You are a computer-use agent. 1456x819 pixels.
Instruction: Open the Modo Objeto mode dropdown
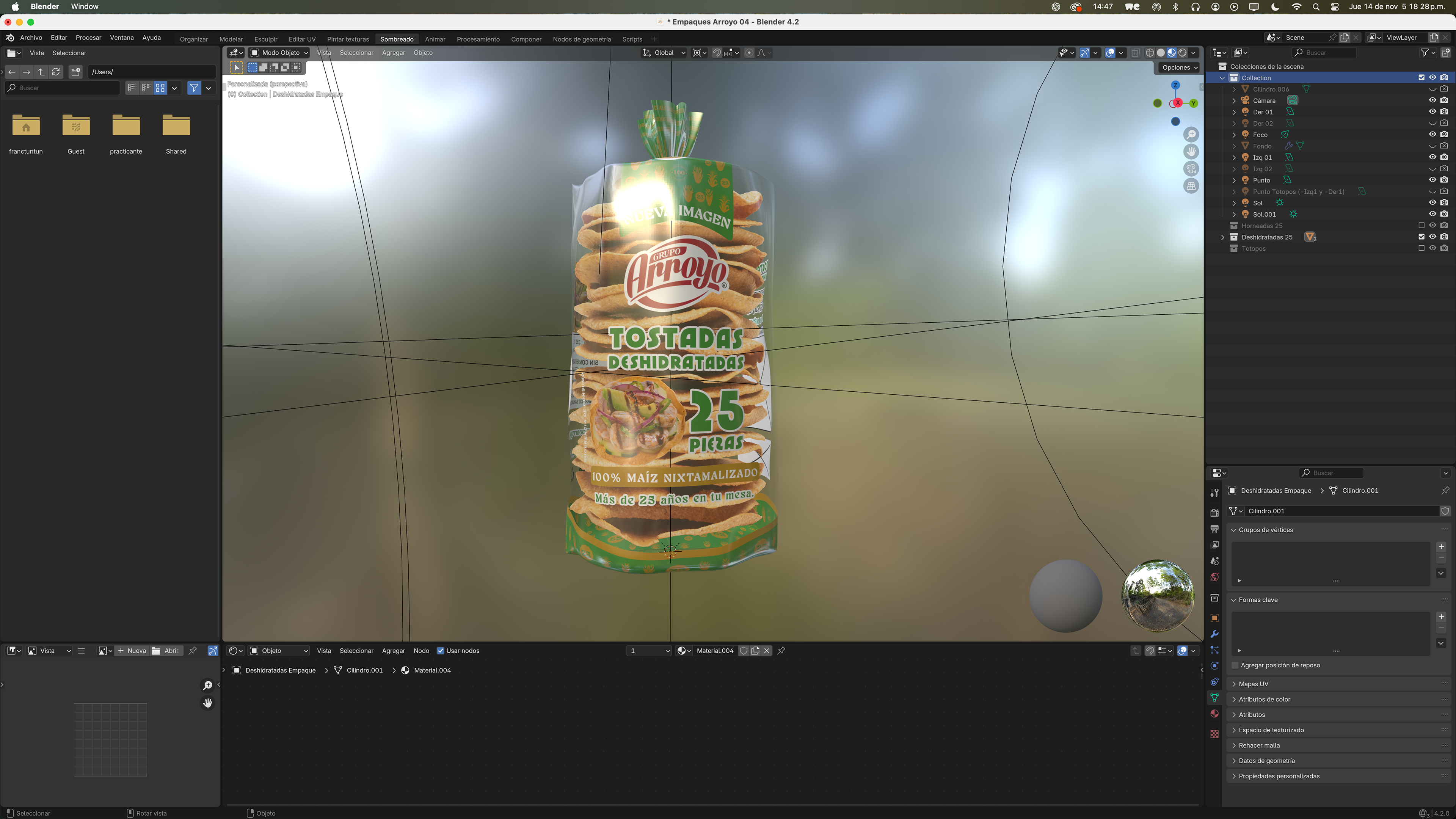click(x=279, y=53)
